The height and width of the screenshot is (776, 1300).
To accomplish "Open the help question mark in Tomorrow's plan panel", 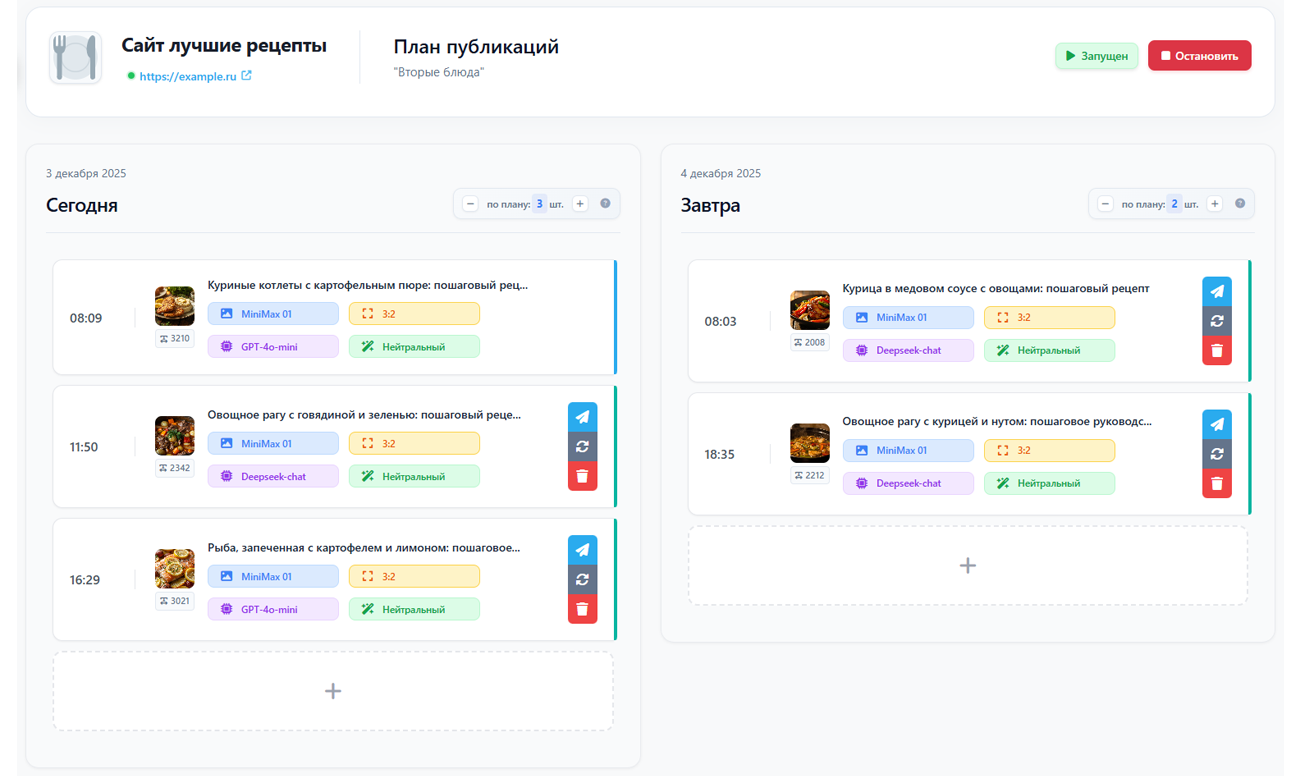I will pyautogui.click(x=1240, y=203).
